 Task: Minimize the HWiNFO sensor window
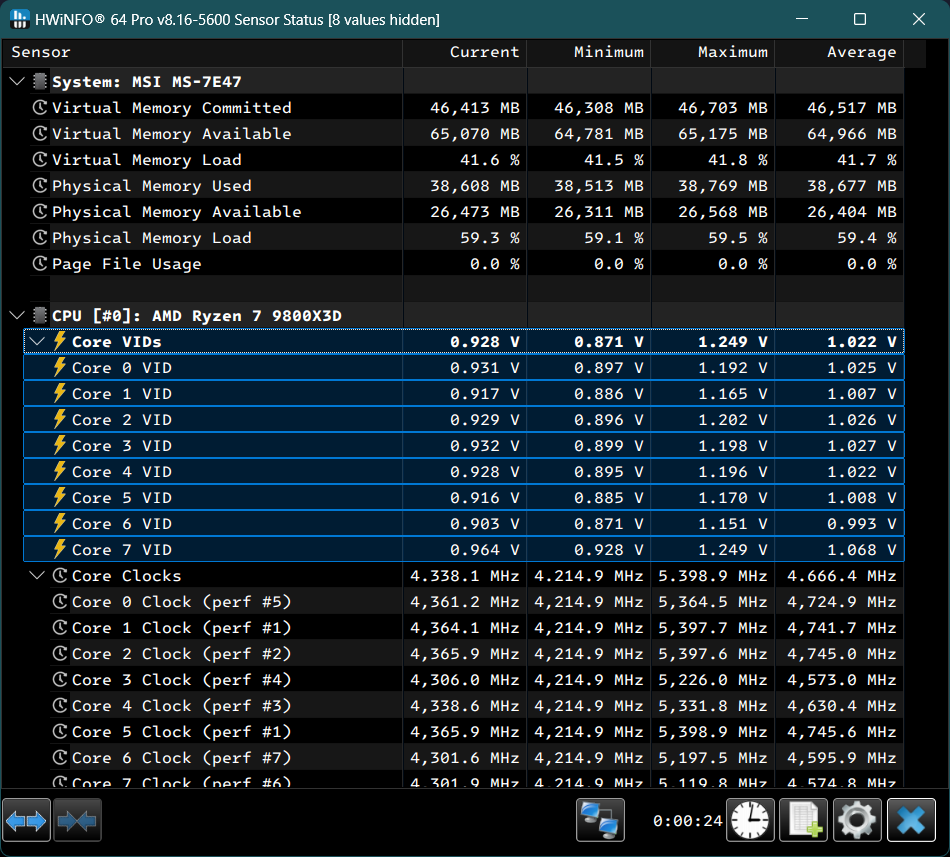pos(802,19)
